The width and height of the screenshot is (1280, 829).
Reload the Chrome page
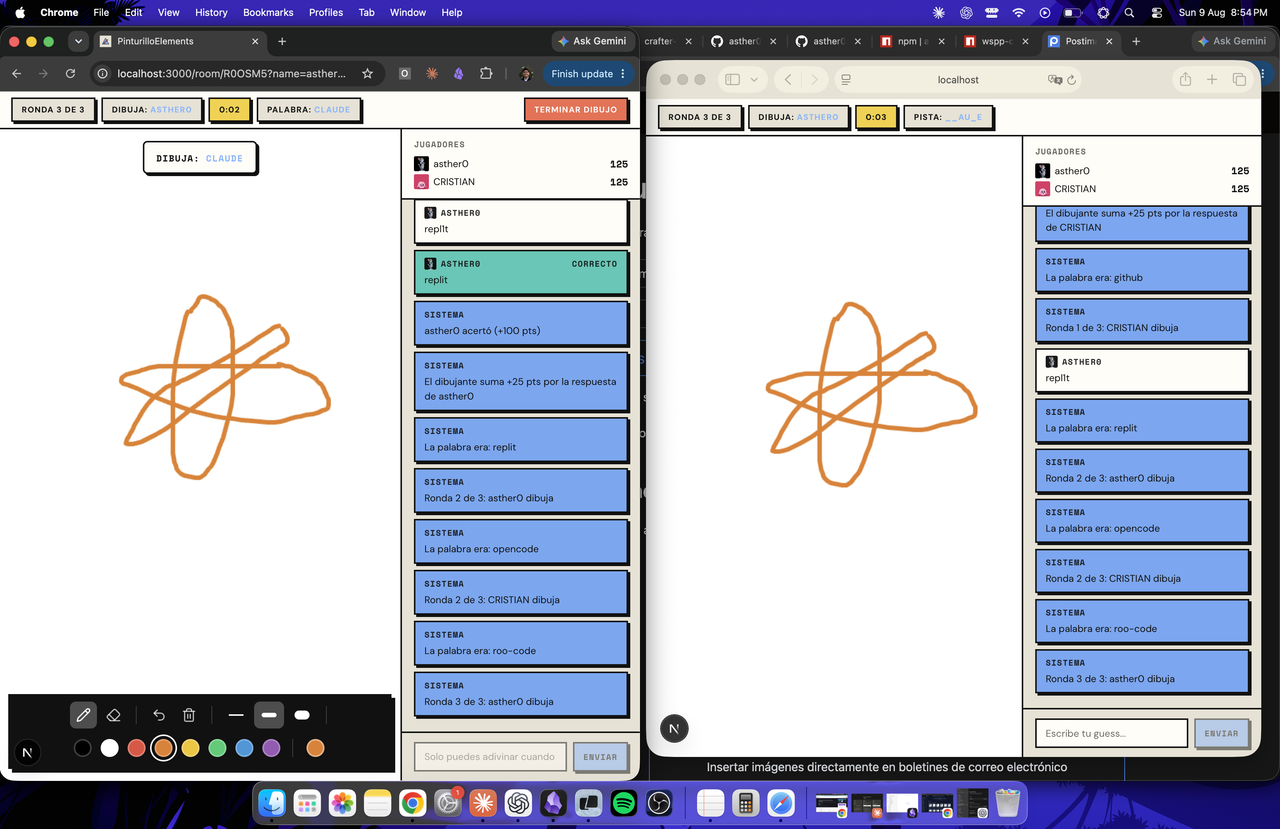70,74
